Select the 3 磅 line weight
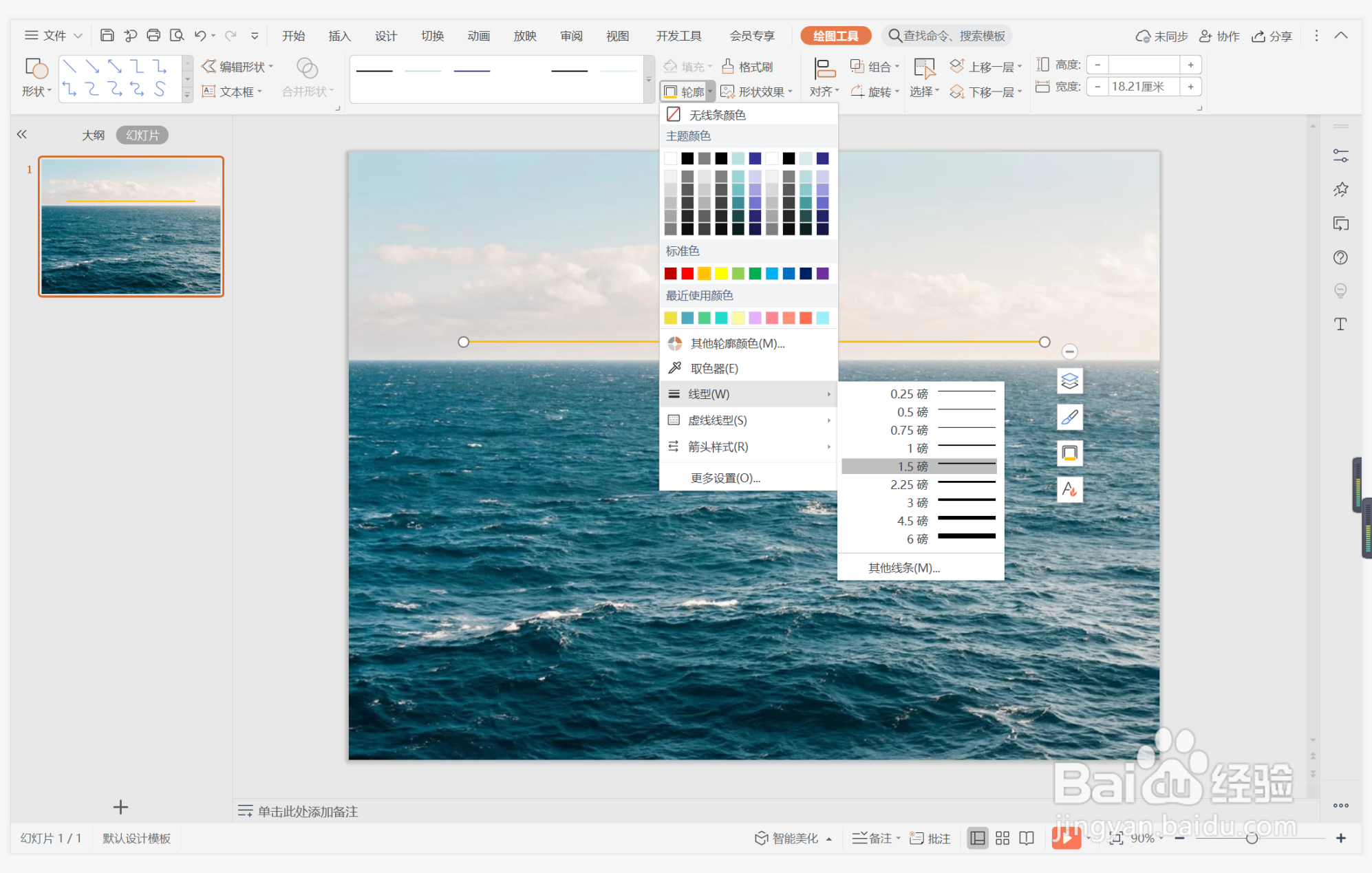This screenshot has width=1372, height=873. (919, 503)
